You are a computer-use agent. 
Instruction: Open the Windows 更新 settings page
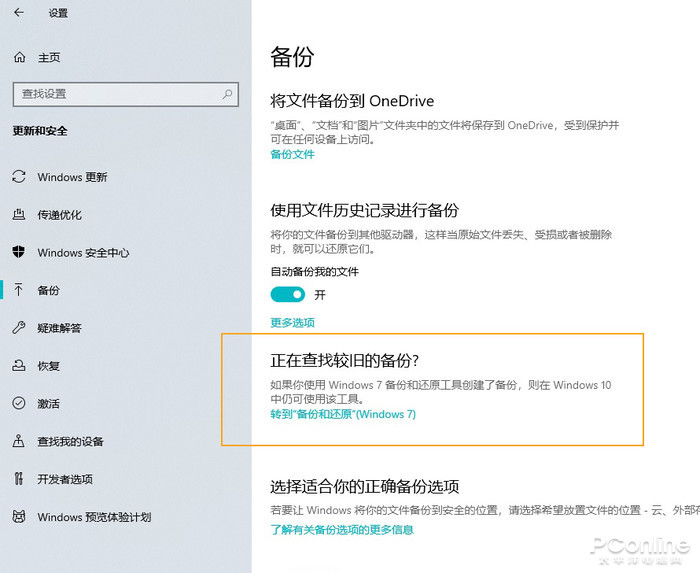(x=72, y=178)
